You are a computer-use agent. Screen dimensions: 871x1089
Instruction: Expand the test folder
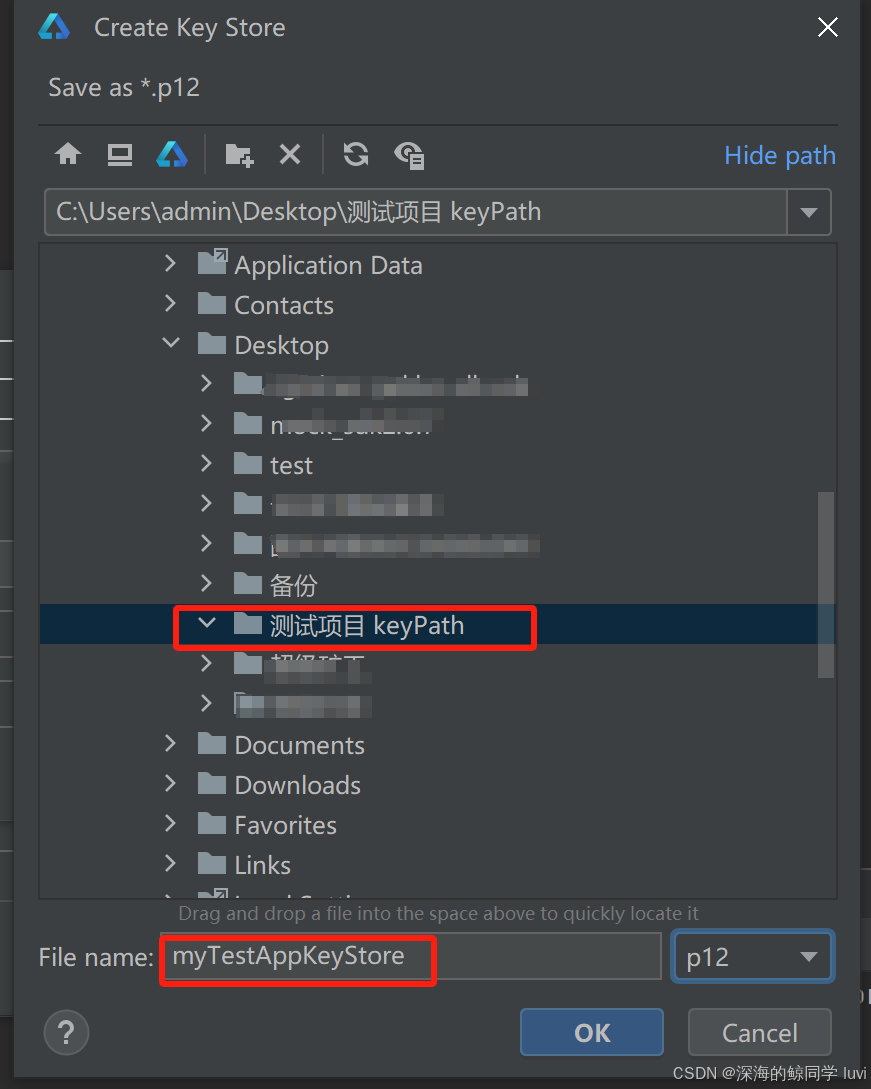(206, 463)
